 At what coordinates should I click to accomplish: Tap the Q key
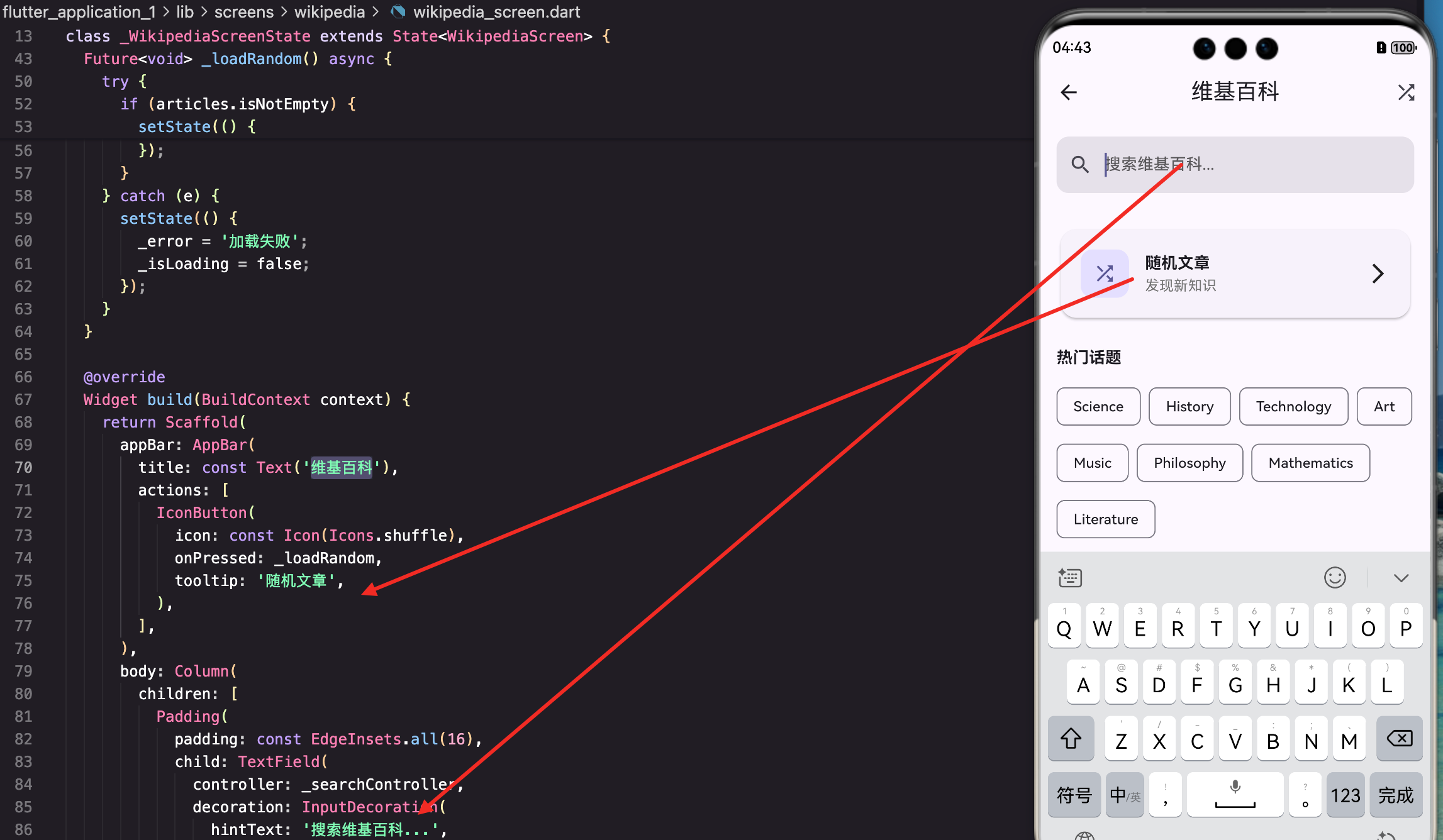pyautogui.click(x=1064, y=626)
